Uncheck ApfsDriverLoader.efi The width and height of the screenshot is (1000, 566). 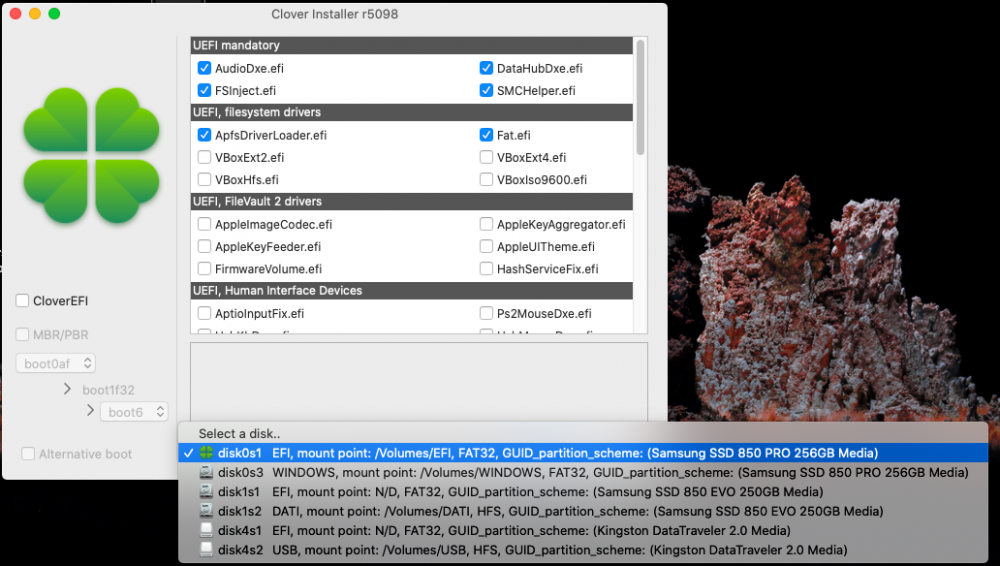[x=204, y=135]
